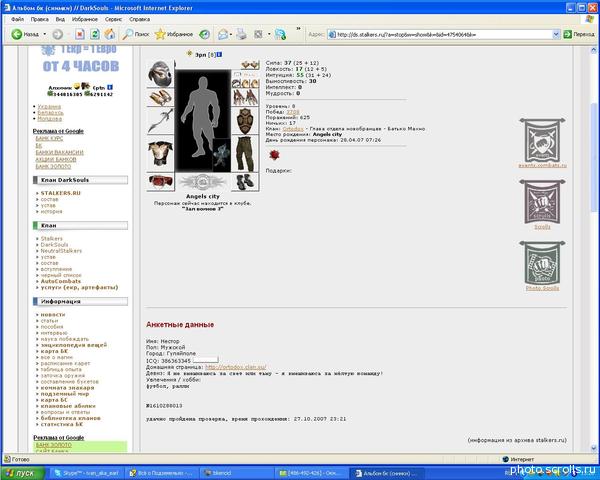Click the IE Forward arrow button
The width and height of the screenshot is (600, 480).
coord(57,34)
